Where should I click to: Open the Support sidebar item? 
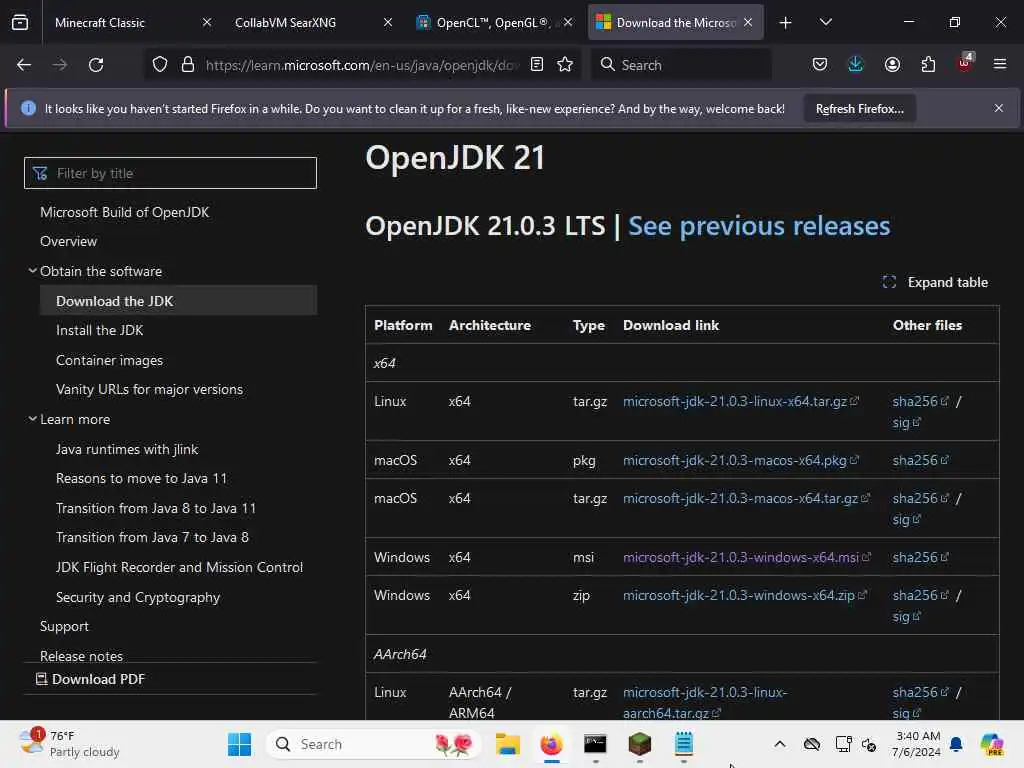(64, 626)
